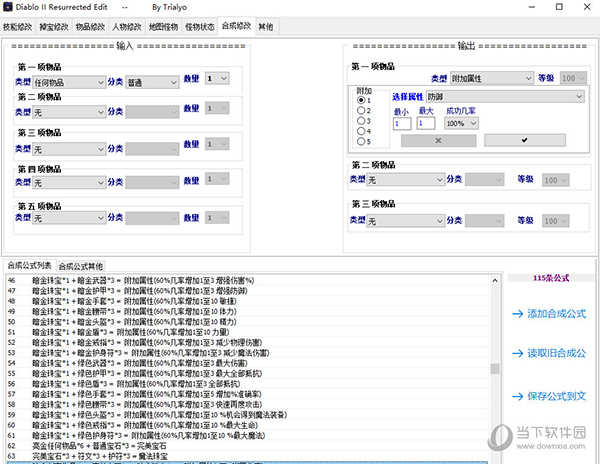Select formula row 51
This screenshot has height=464, width=600.
pyautogui.click(x=247, y=332)
